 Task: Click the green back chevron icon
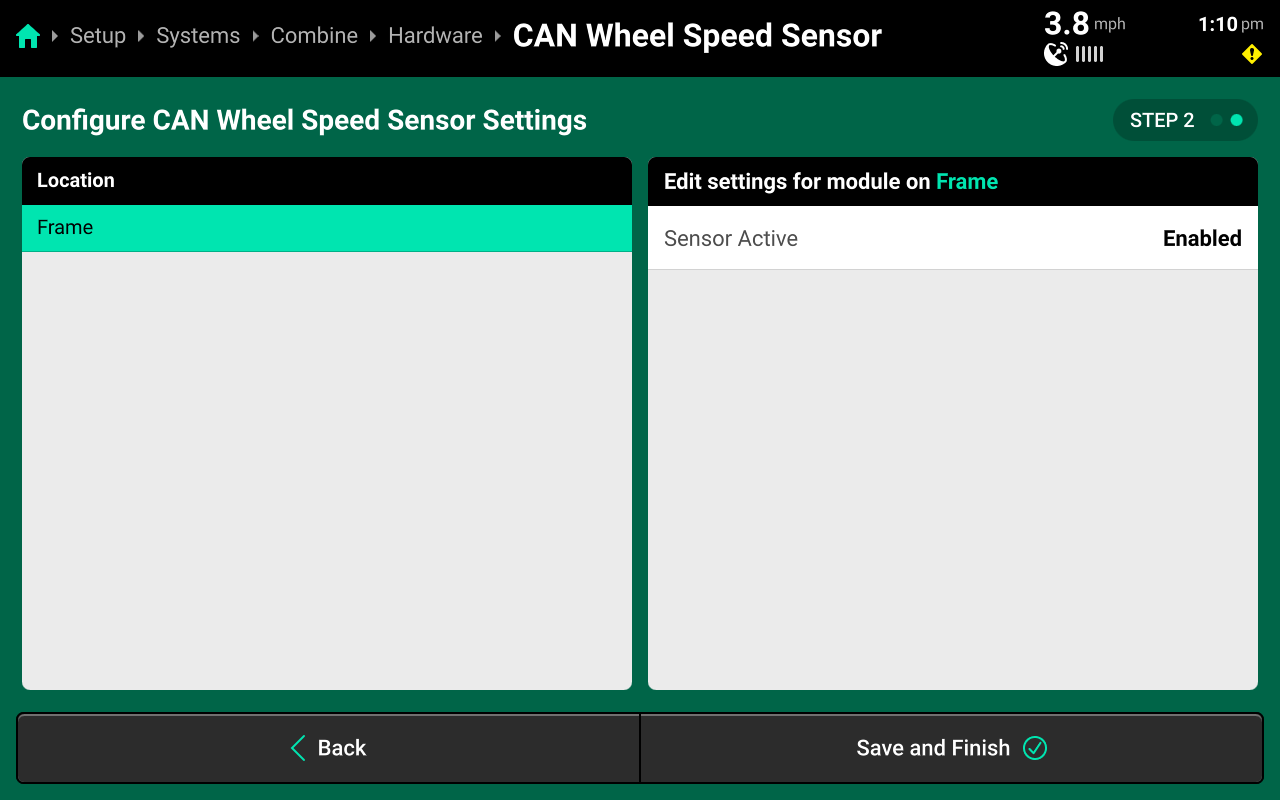point(298,748)
